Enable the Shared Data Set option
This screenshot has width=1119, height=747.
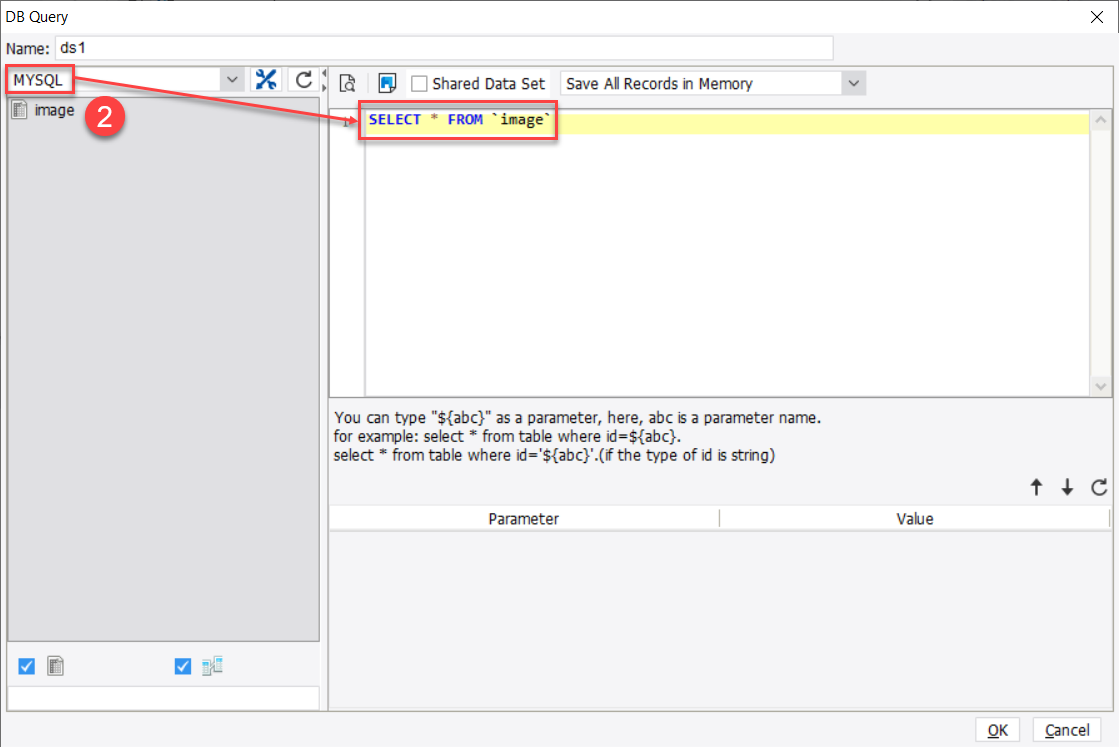tap(420, 84)
